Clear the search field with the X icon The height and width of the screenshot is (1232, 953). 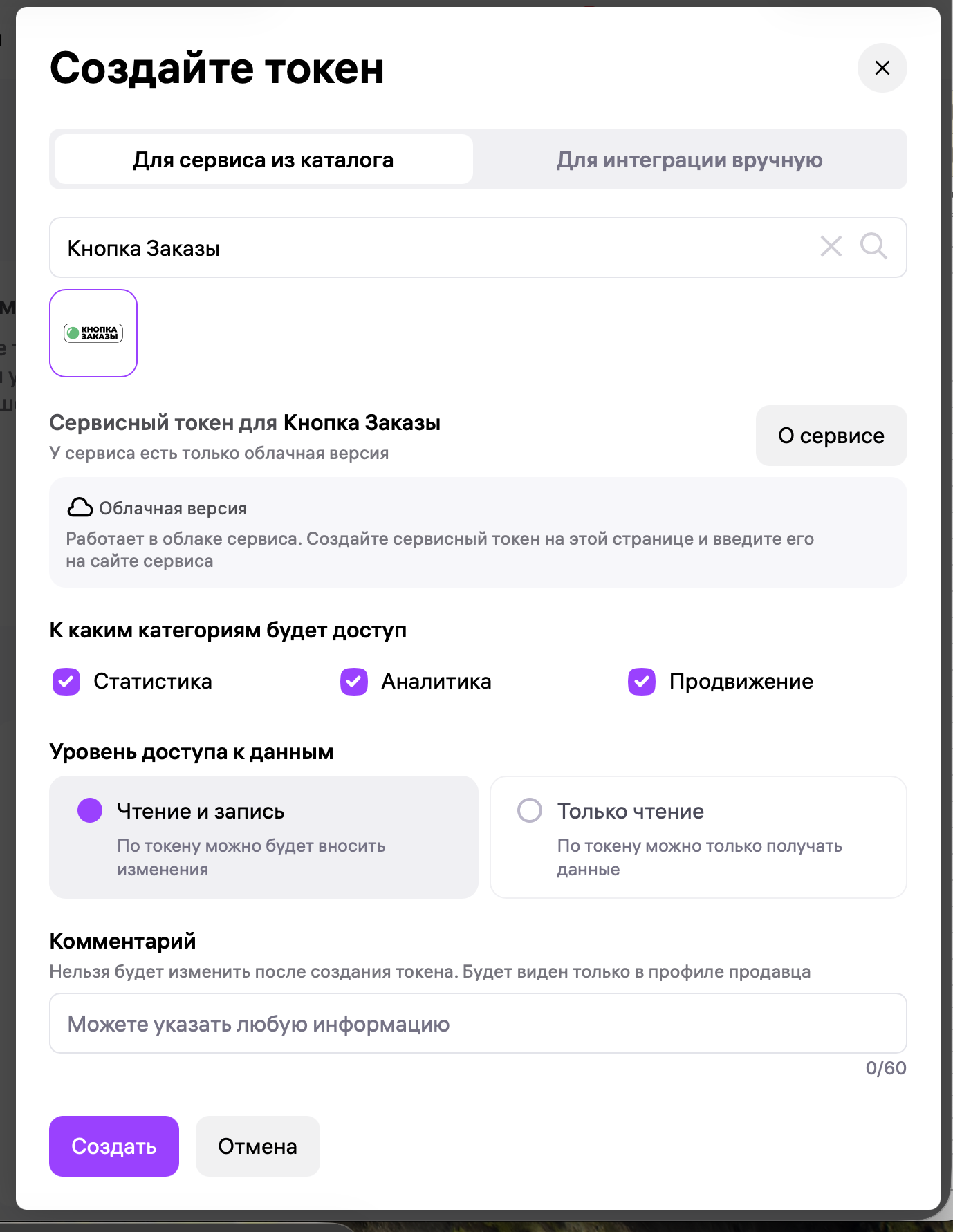pos(831,247)
